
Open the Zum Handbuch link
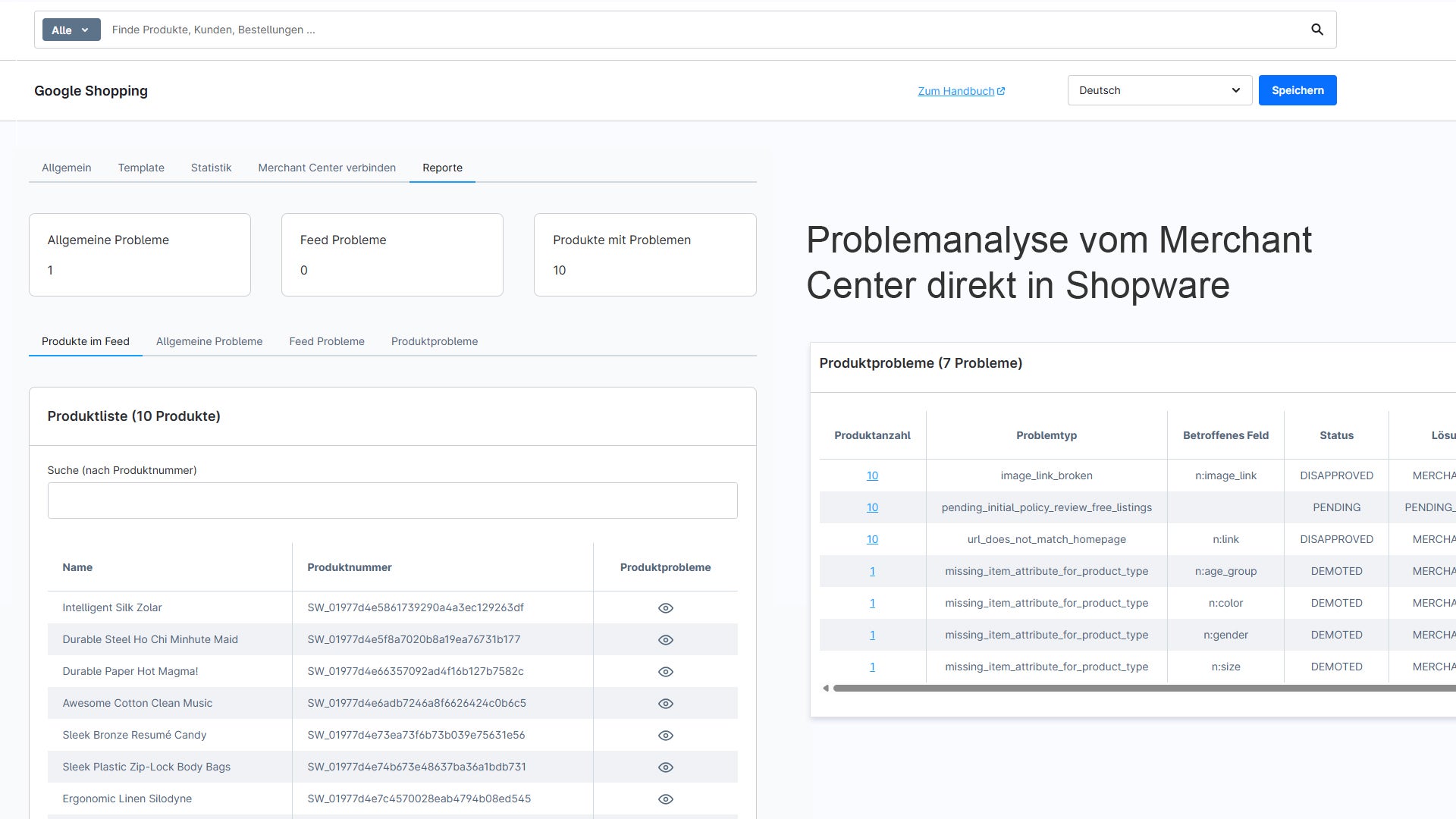click(x=956, y=91)
